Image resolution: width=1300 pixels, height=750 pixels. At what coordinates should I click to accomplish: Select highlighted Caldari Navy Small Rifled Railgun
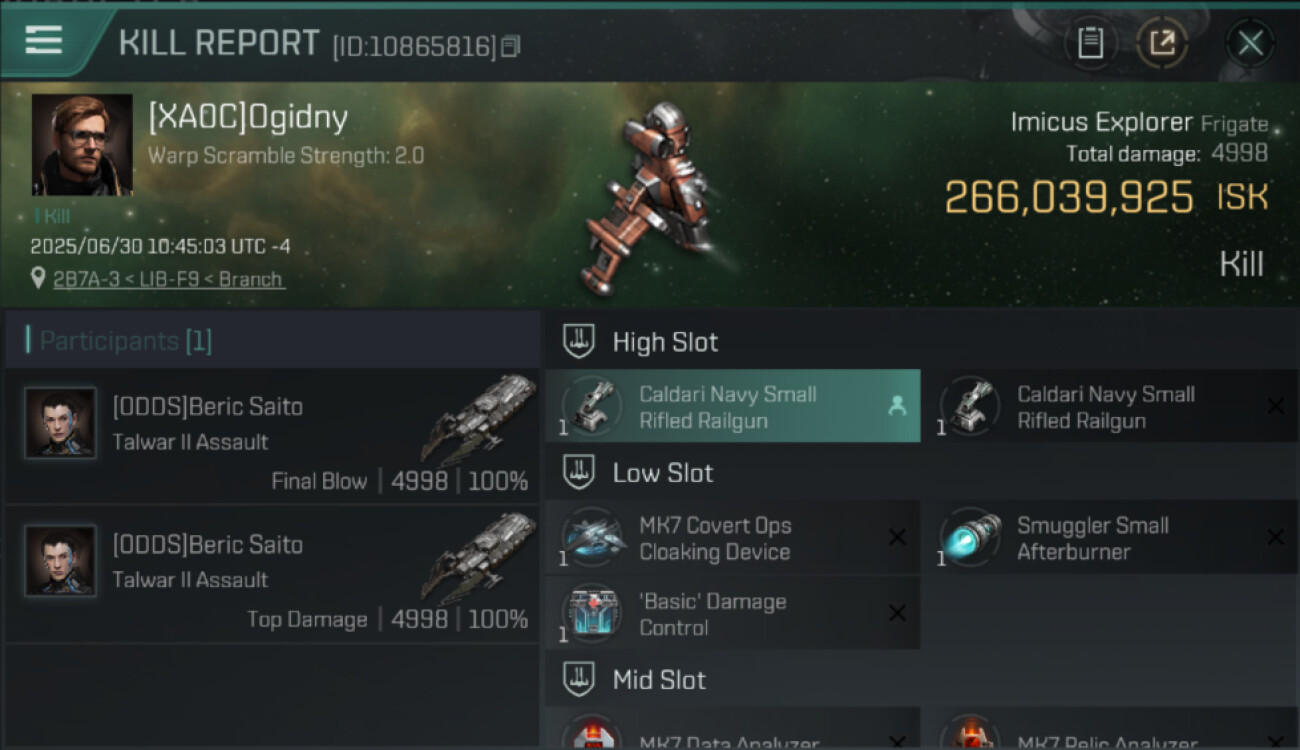733,406
